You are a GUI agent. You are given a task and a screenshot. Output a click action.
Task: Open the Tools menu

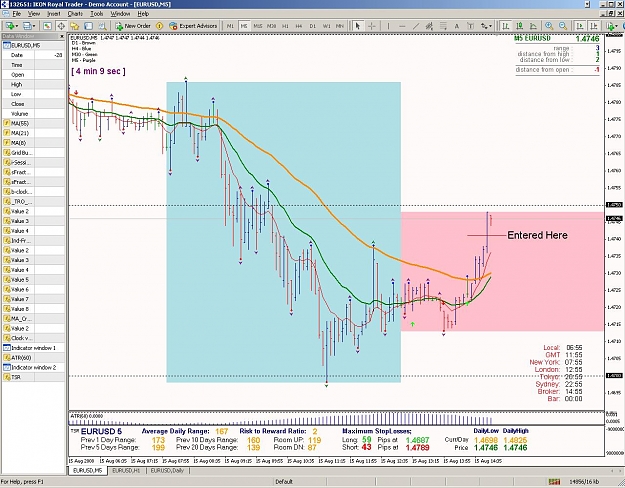point(96,14)
